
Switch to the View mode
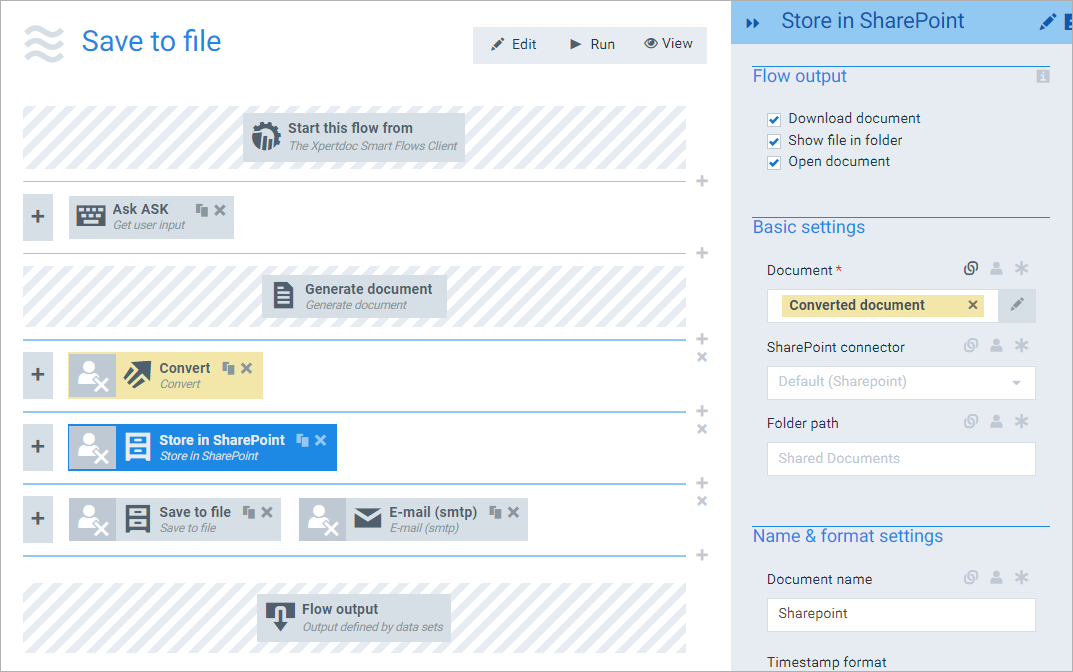669,44
